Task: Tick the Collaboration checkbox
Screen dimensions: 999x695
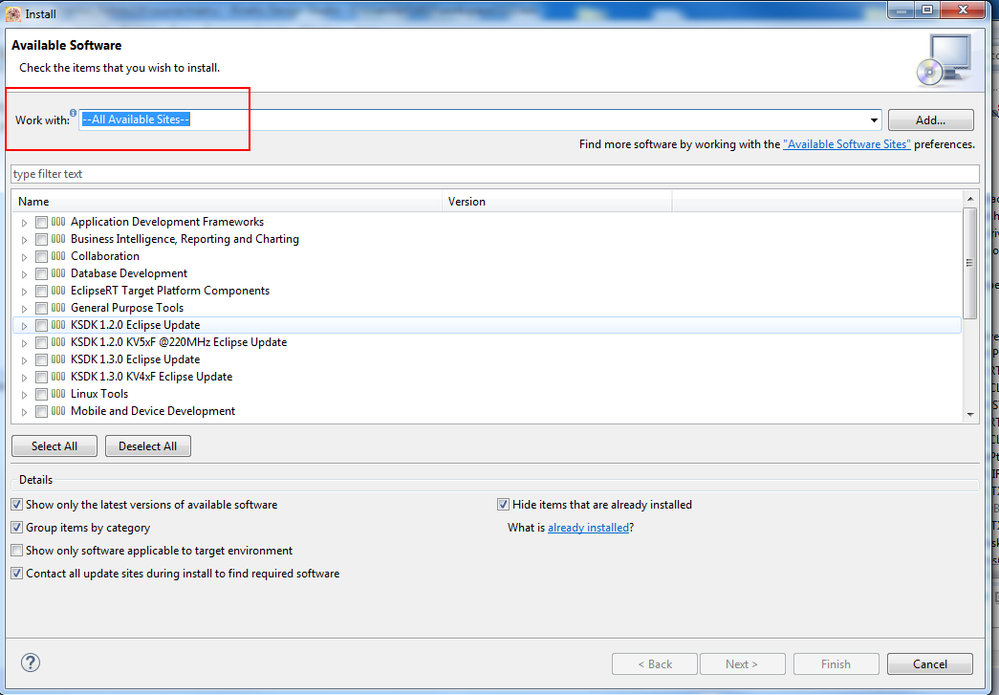Action: (41, 257)
